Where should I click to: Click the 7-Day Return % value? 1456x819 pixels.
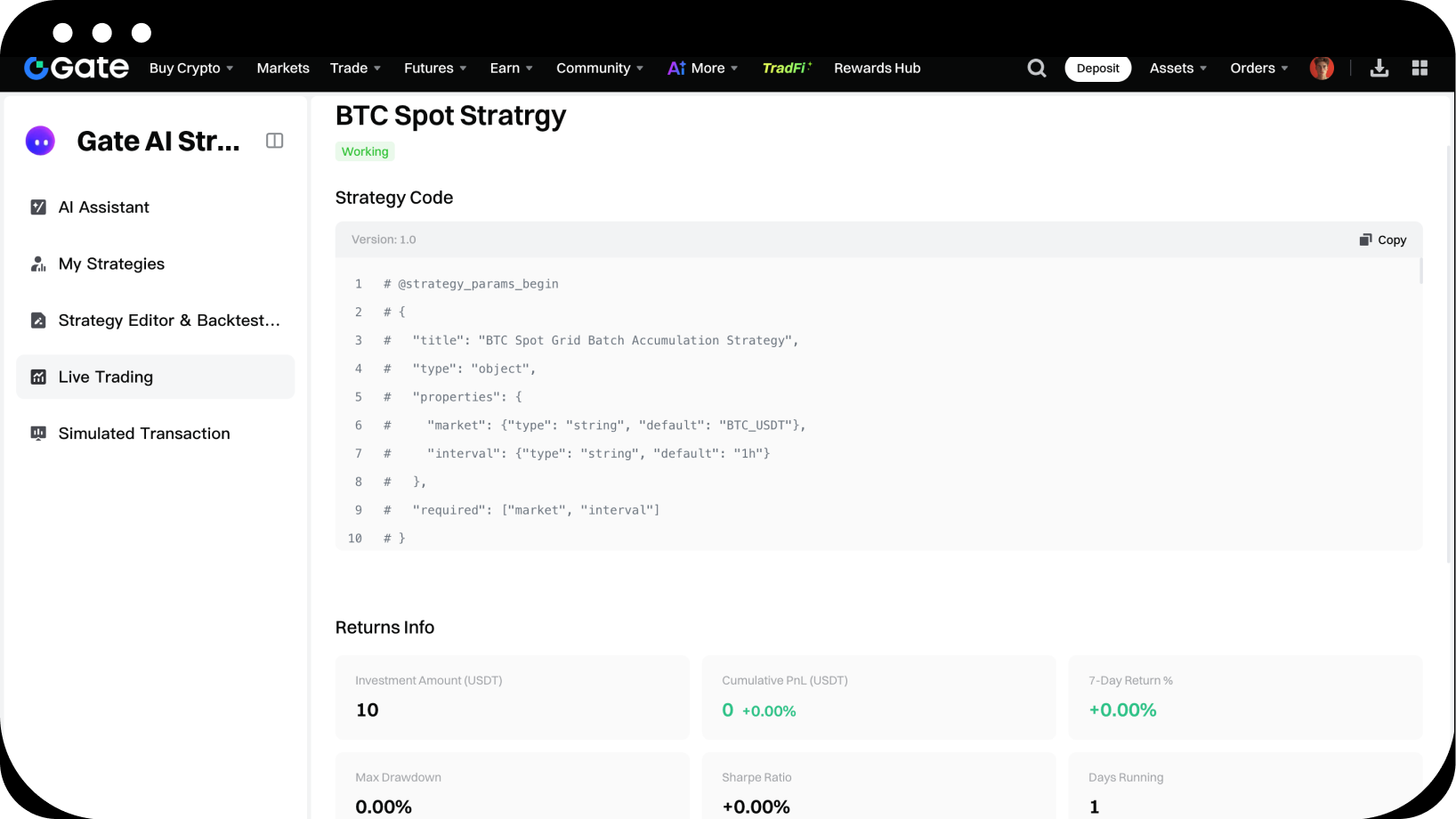coord(1123,710)
